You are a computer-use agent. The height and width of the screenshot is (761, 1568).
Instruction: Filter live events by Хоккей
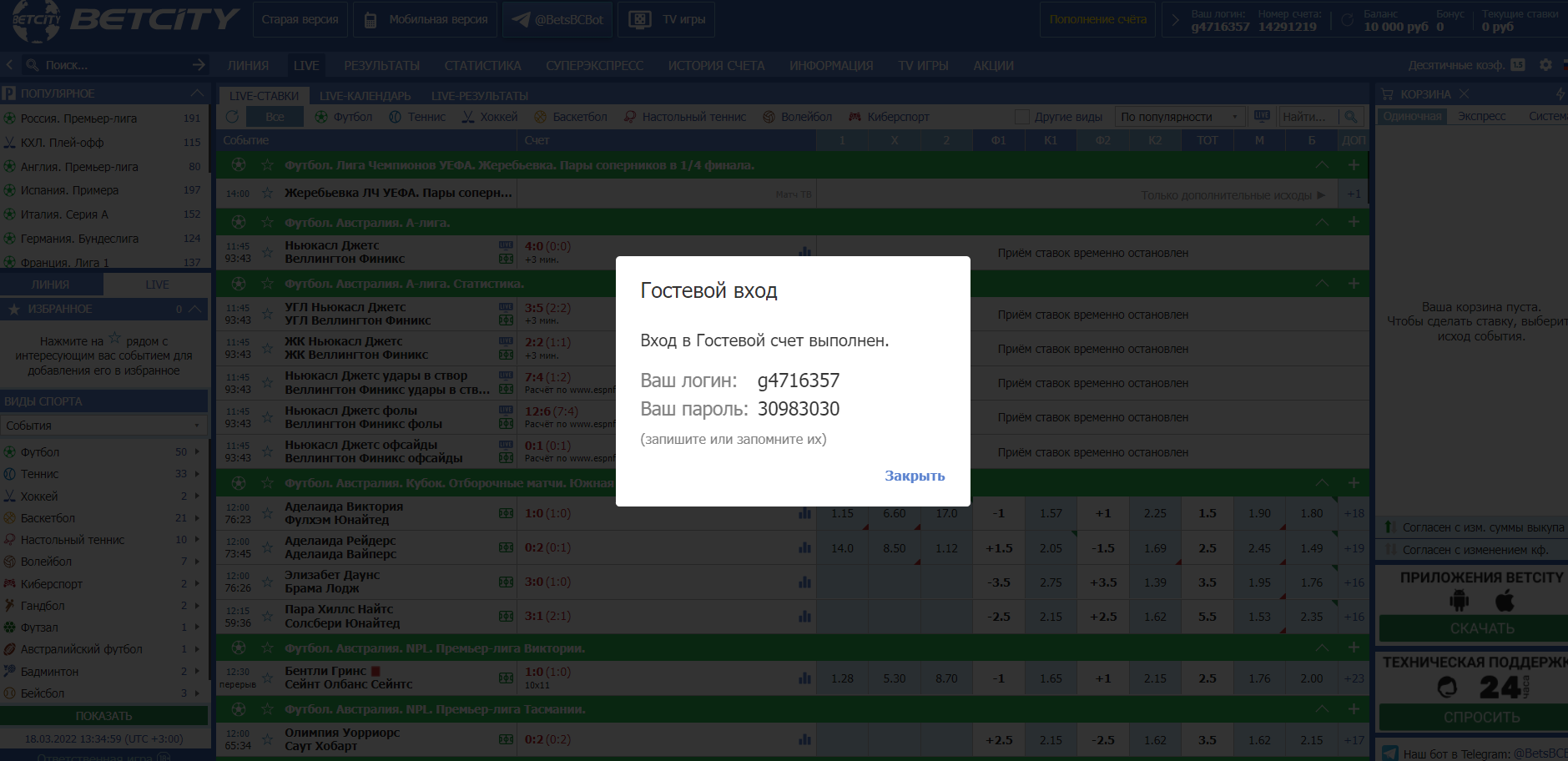pos(490,117)
